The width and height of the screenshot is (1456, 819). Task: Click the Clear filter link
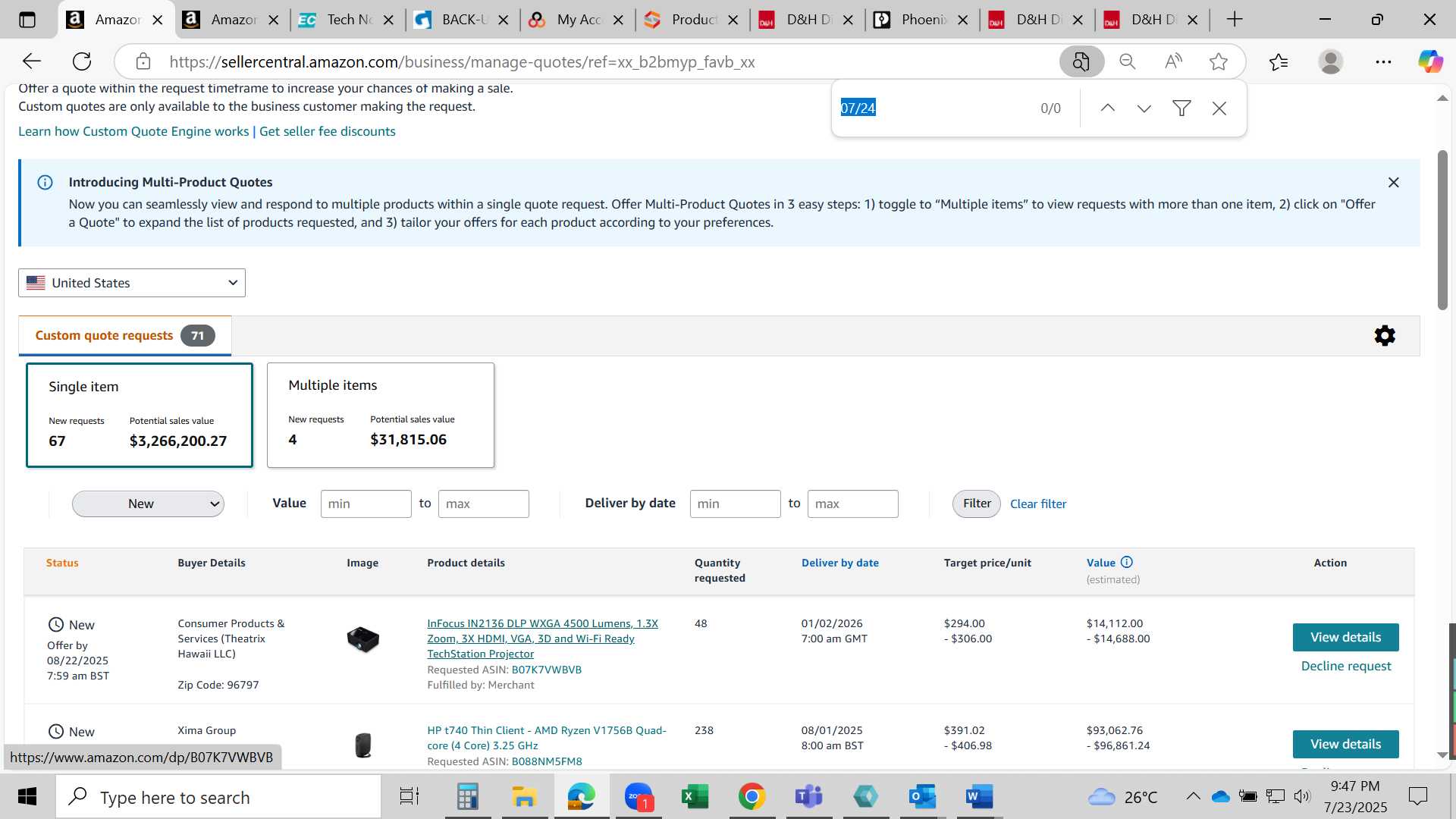click(1038, 504)
